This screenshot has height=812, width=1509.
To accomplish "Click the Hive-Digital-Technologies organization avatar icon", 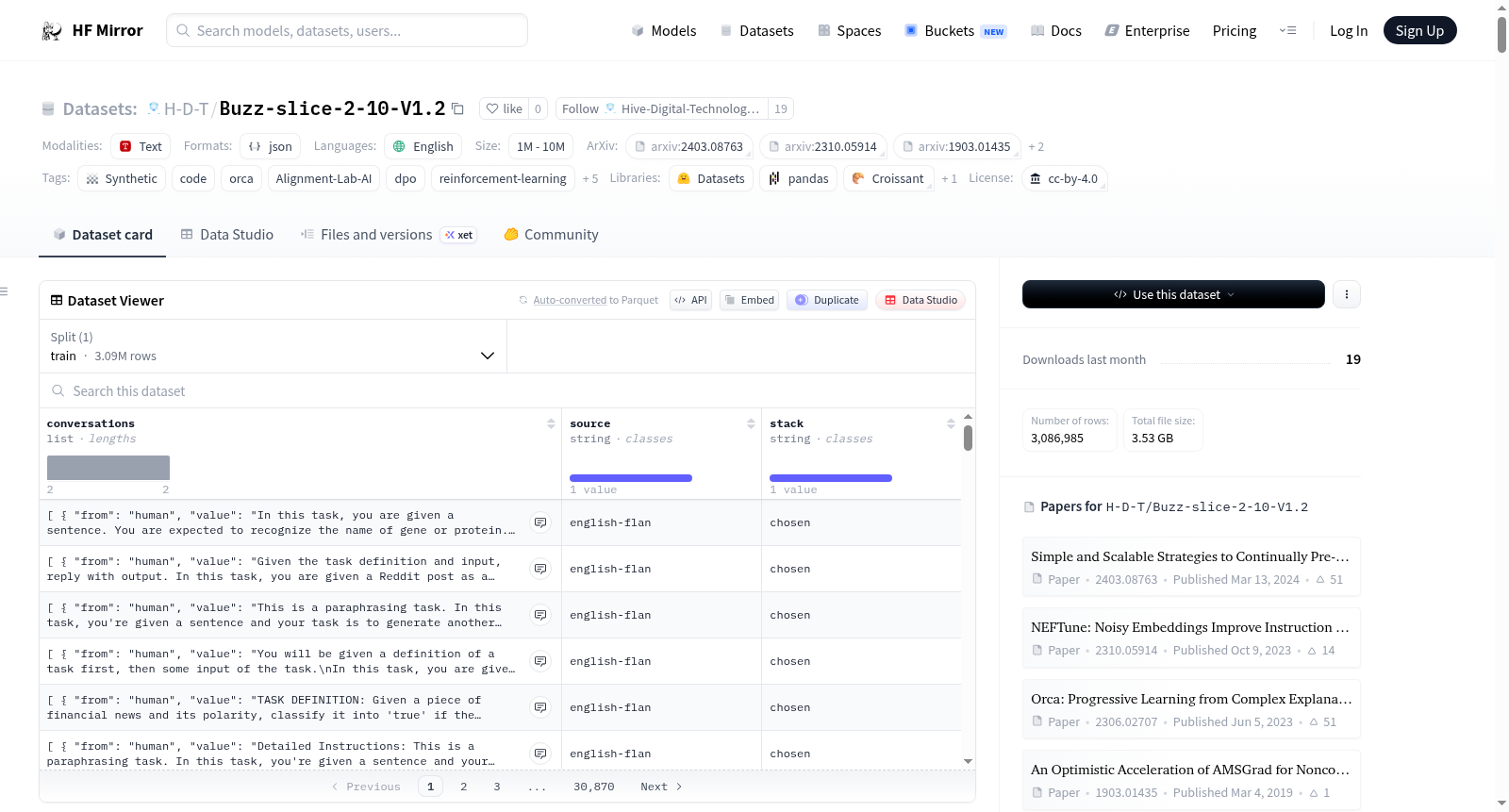I will click(x=611, y=108).
